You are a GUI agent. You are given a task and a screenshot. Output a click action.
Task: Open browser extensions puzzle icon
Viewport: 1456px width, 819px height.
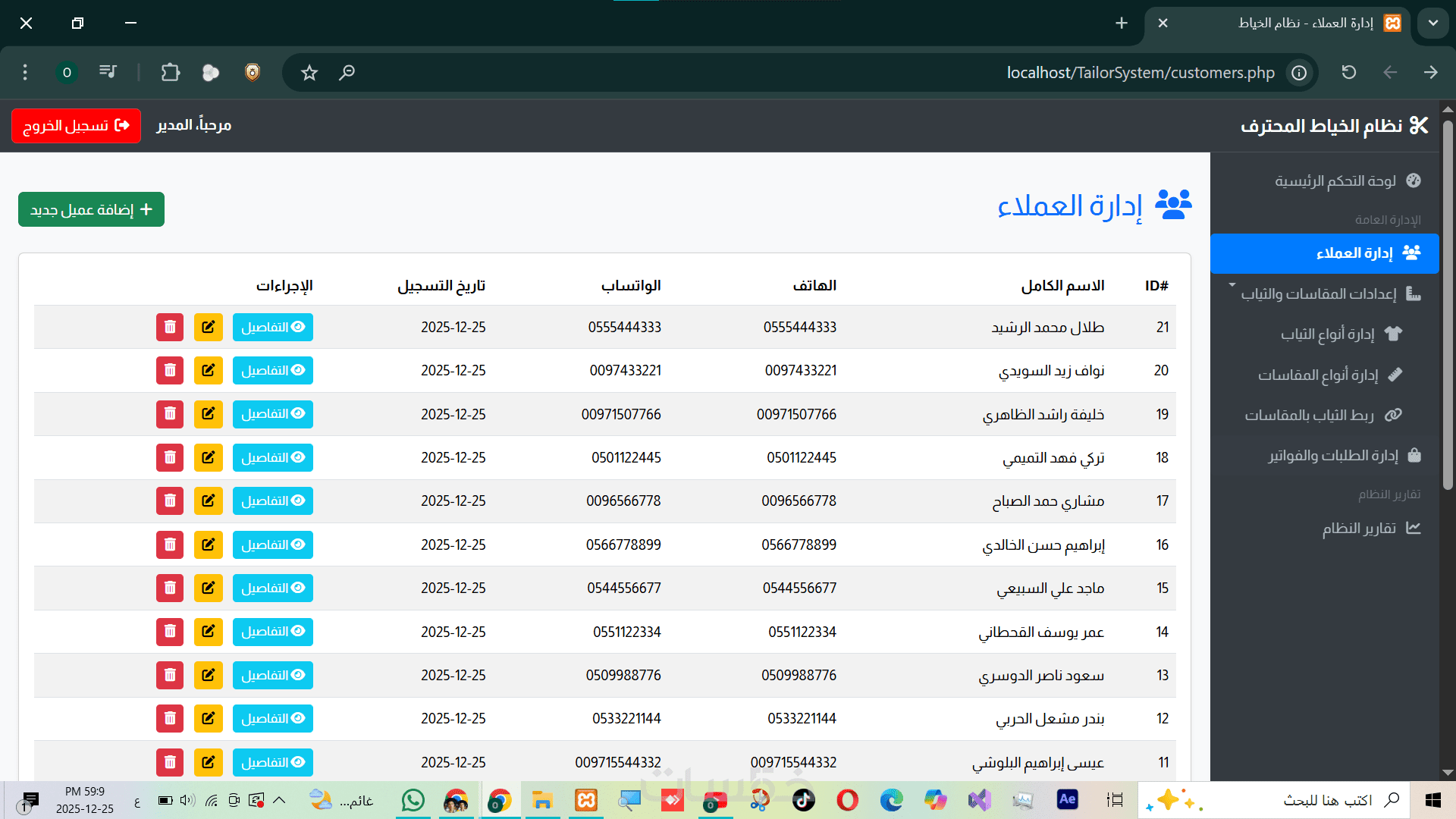(x=171, y=73)
